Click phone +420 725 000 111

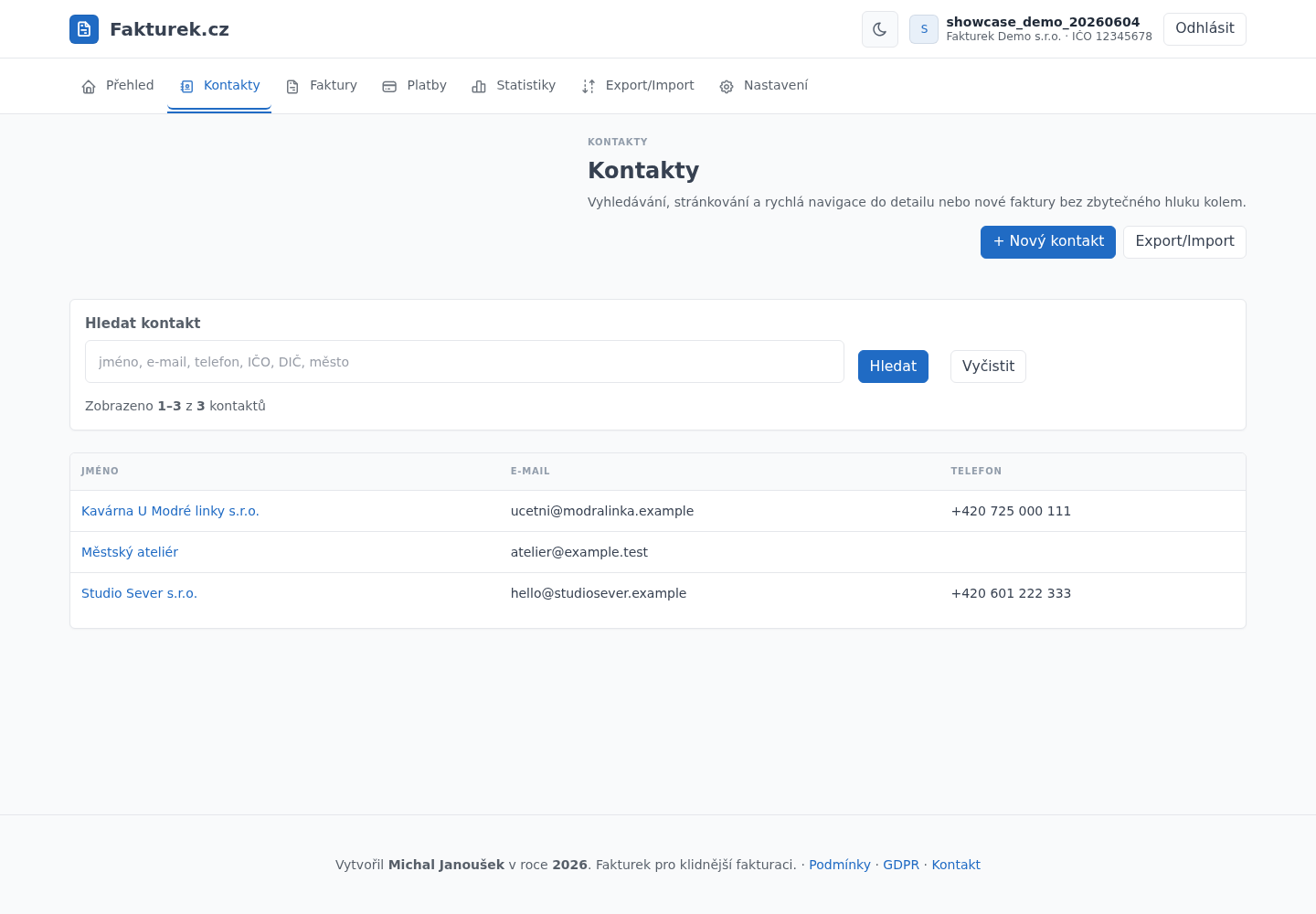point(1011,511)
